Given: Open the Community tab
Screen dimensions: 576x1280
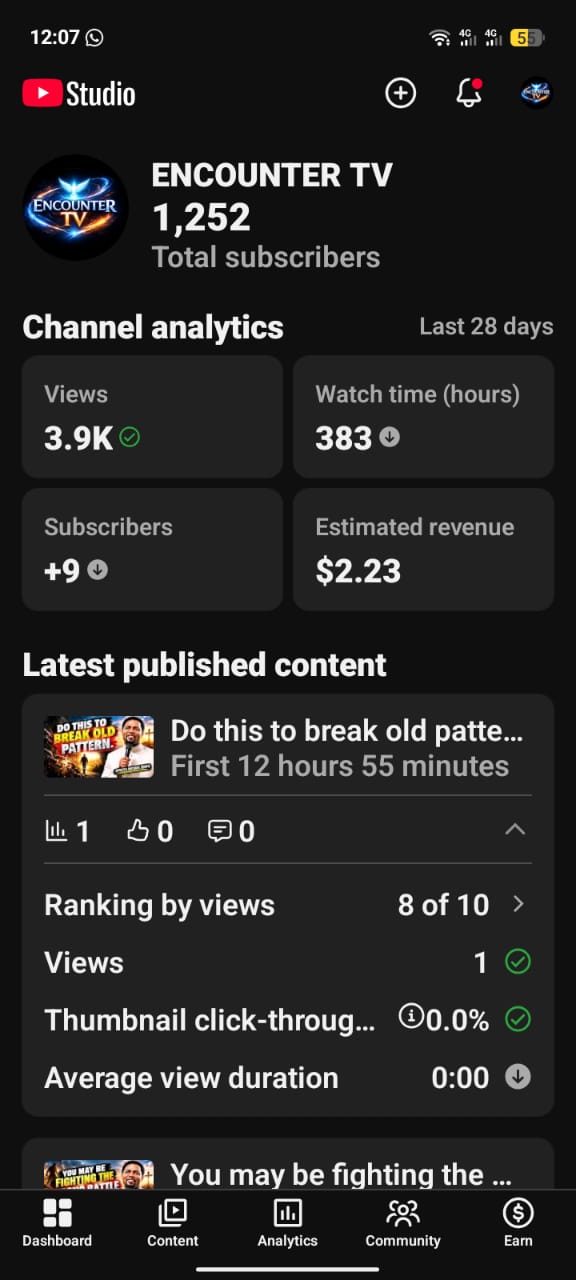Looking at the screenshot, I should pyautogui.click(x=403, y=1224).
